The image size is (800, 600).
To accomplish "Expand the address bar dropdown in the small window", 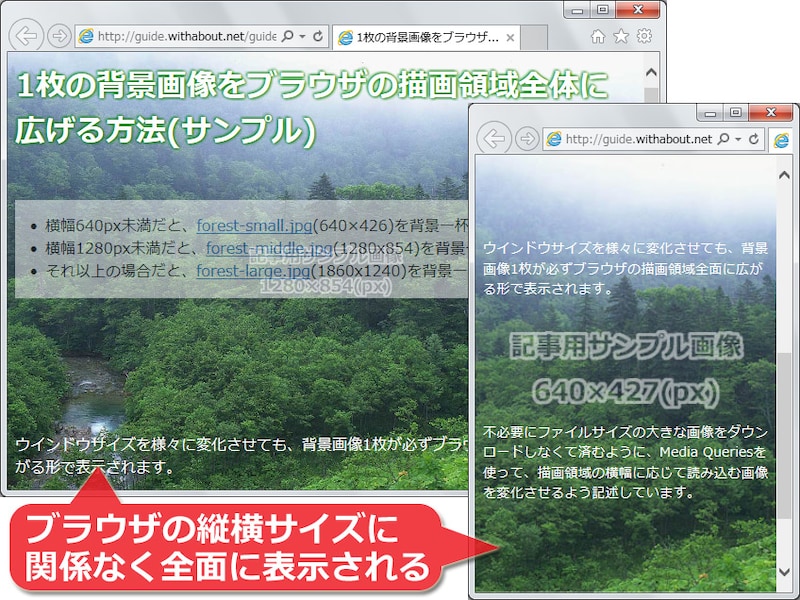I will 738,139.
